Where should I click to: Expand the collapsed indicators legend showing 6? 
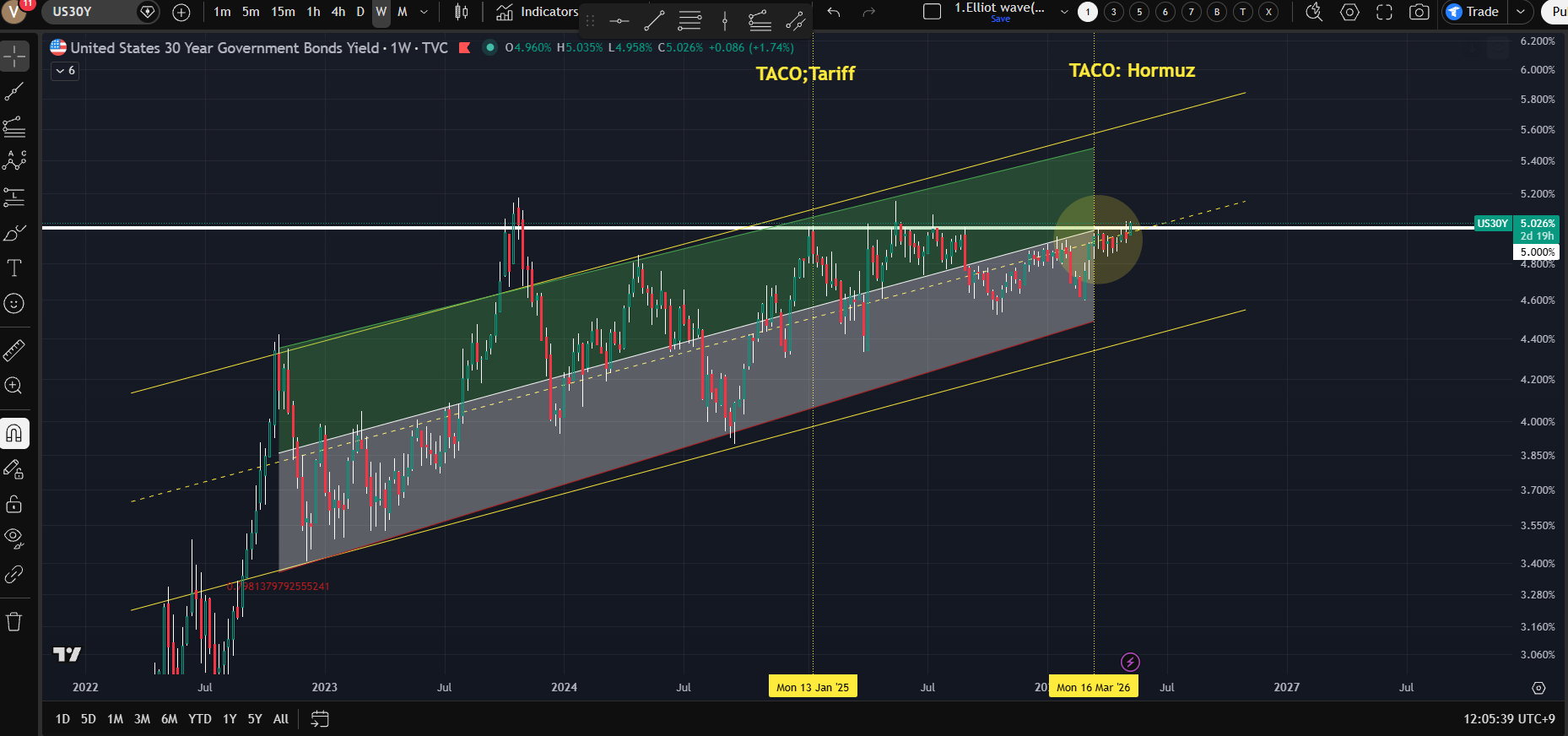tap(65, 71)
